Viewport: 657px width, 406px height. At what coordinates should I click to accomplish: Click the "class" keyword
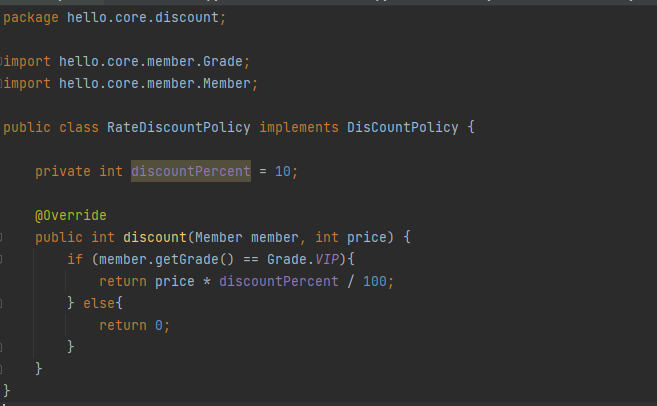click(x=79, y=127)
